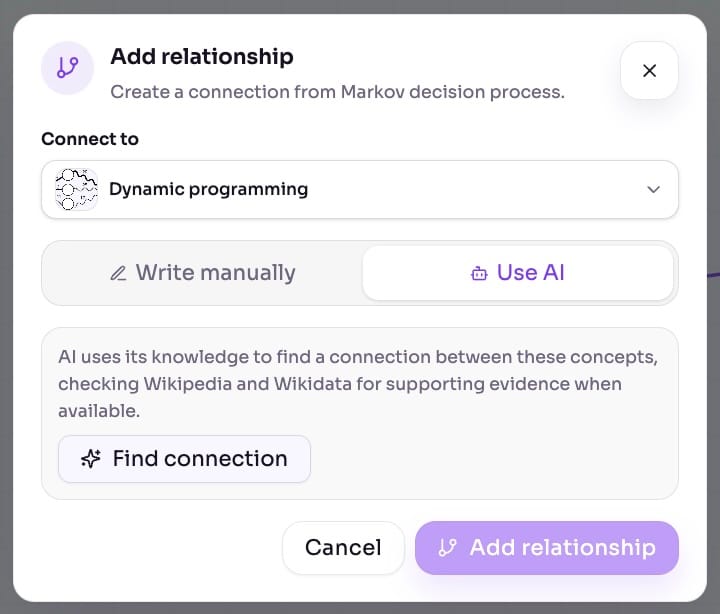Click the robot icon on Use AI
This screenshot has width=720, height=614.
point(479,273)
